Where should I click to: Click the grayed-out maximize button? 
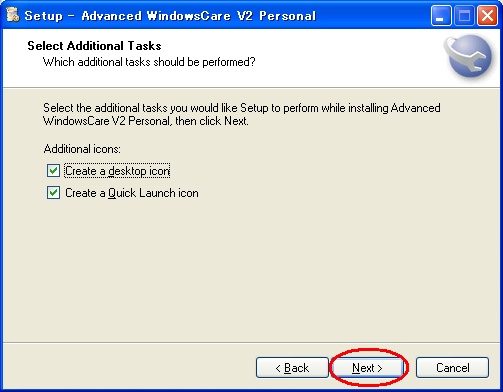(x=464, y=15)
